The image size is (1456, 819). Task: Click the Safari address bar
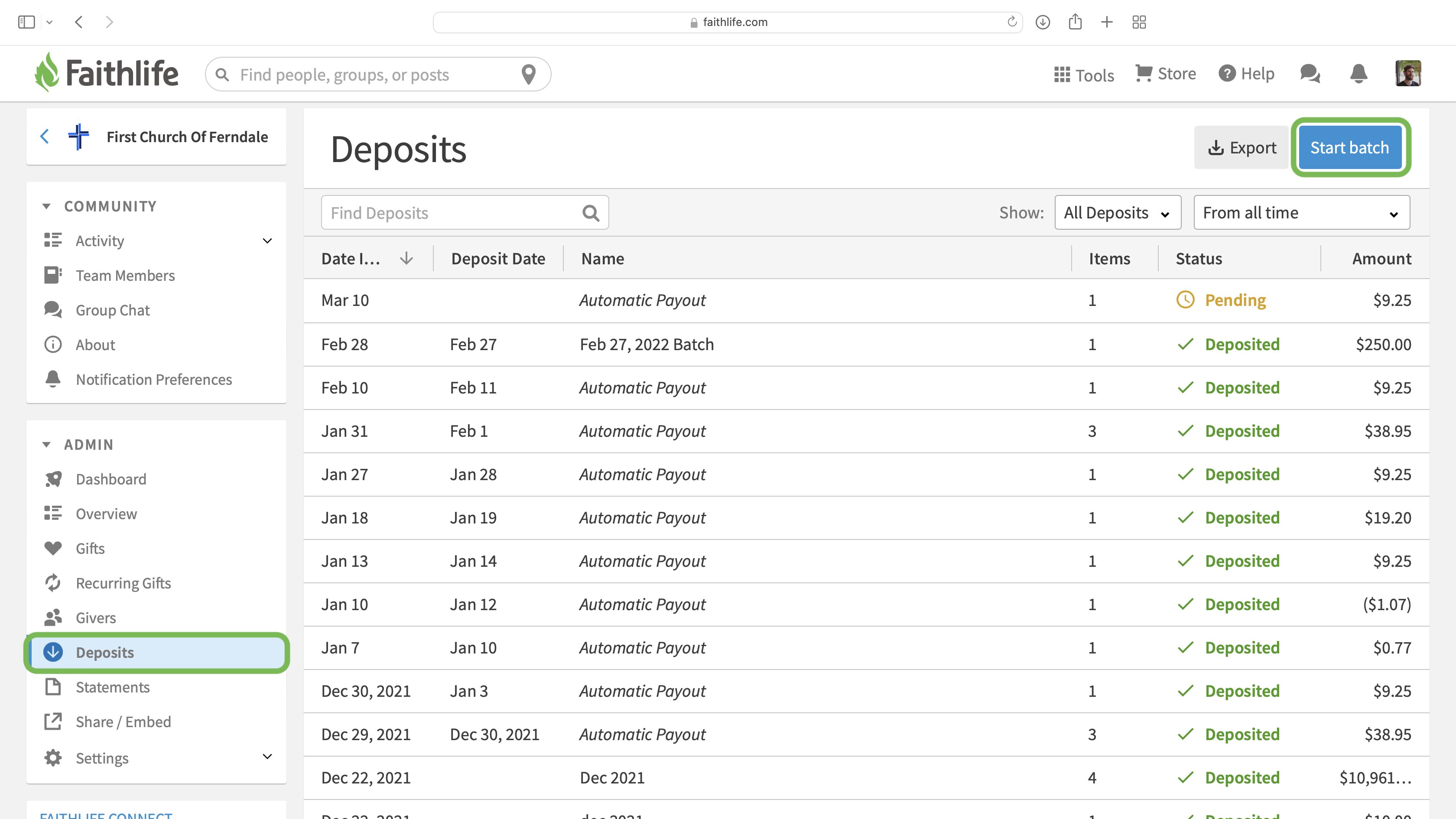coord(728,22)
